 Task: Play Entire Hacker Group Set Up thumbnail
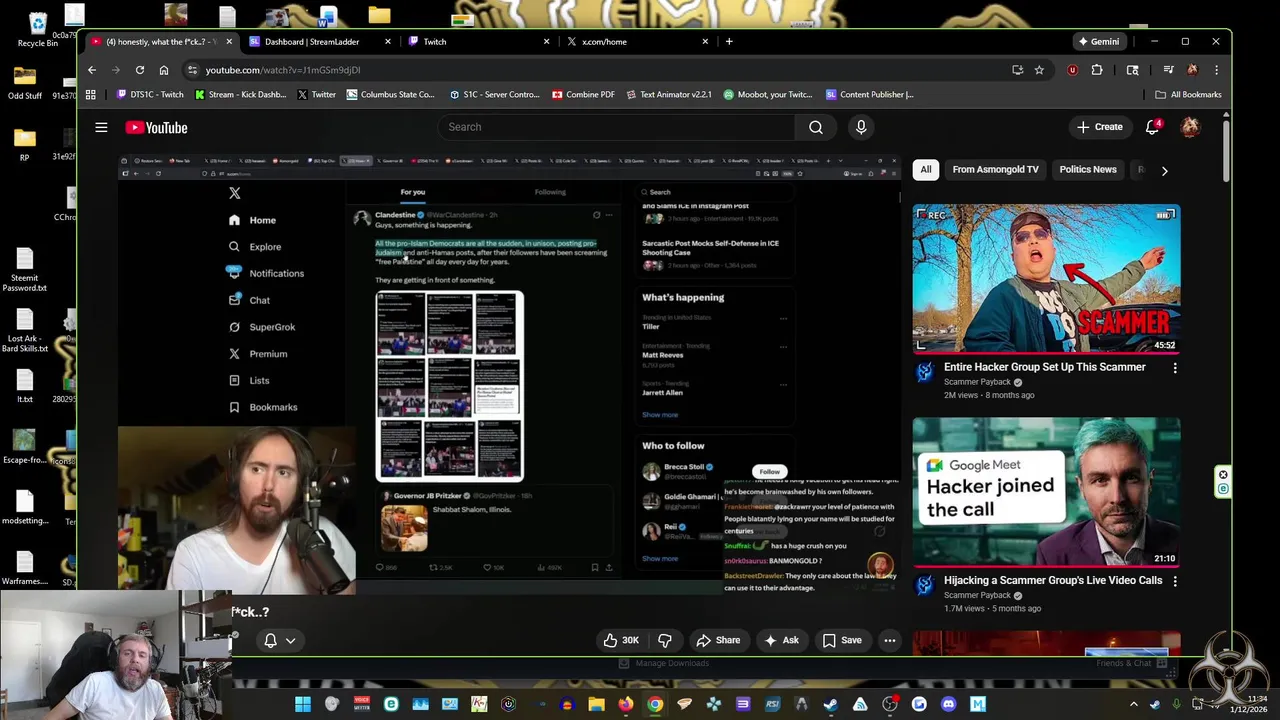pos(1046,278)
